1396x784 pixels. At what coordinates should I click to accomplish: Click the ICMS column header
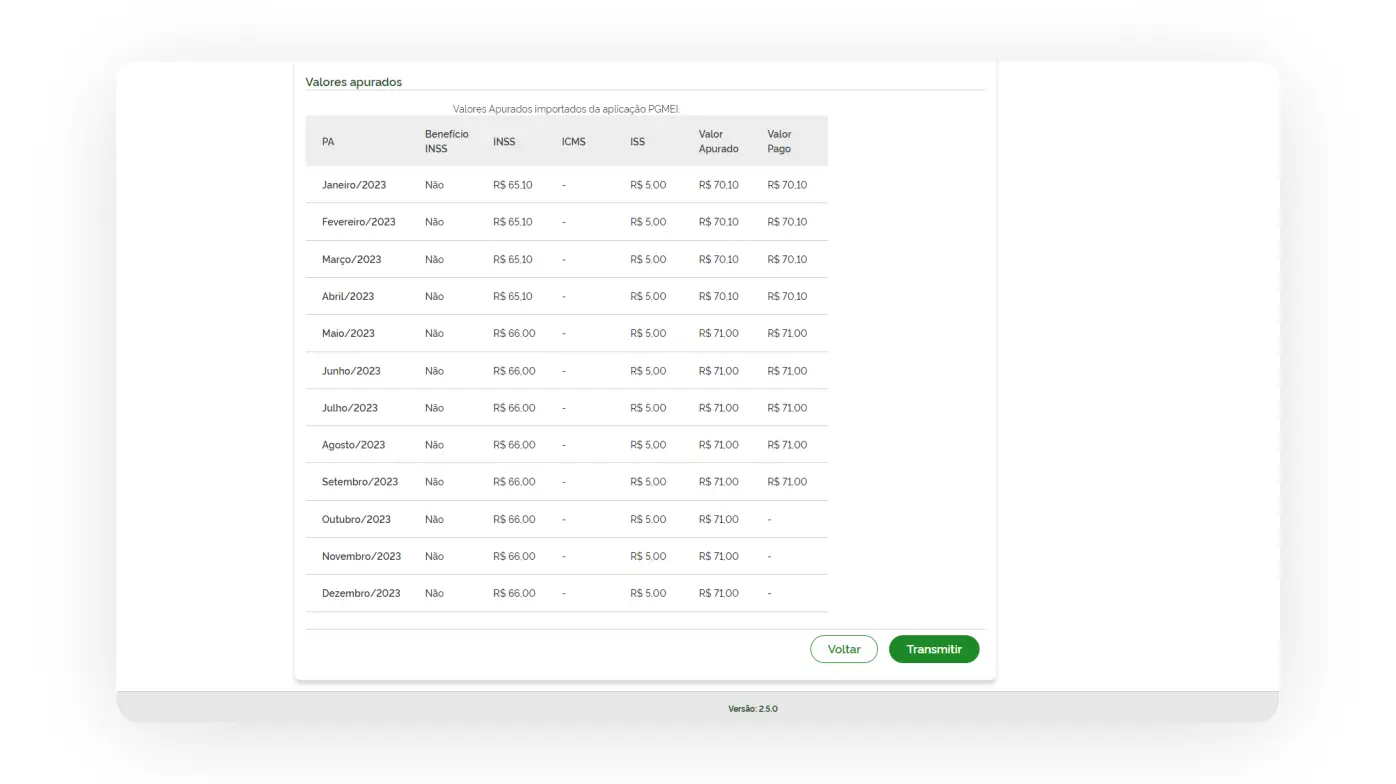pos(573,142)
